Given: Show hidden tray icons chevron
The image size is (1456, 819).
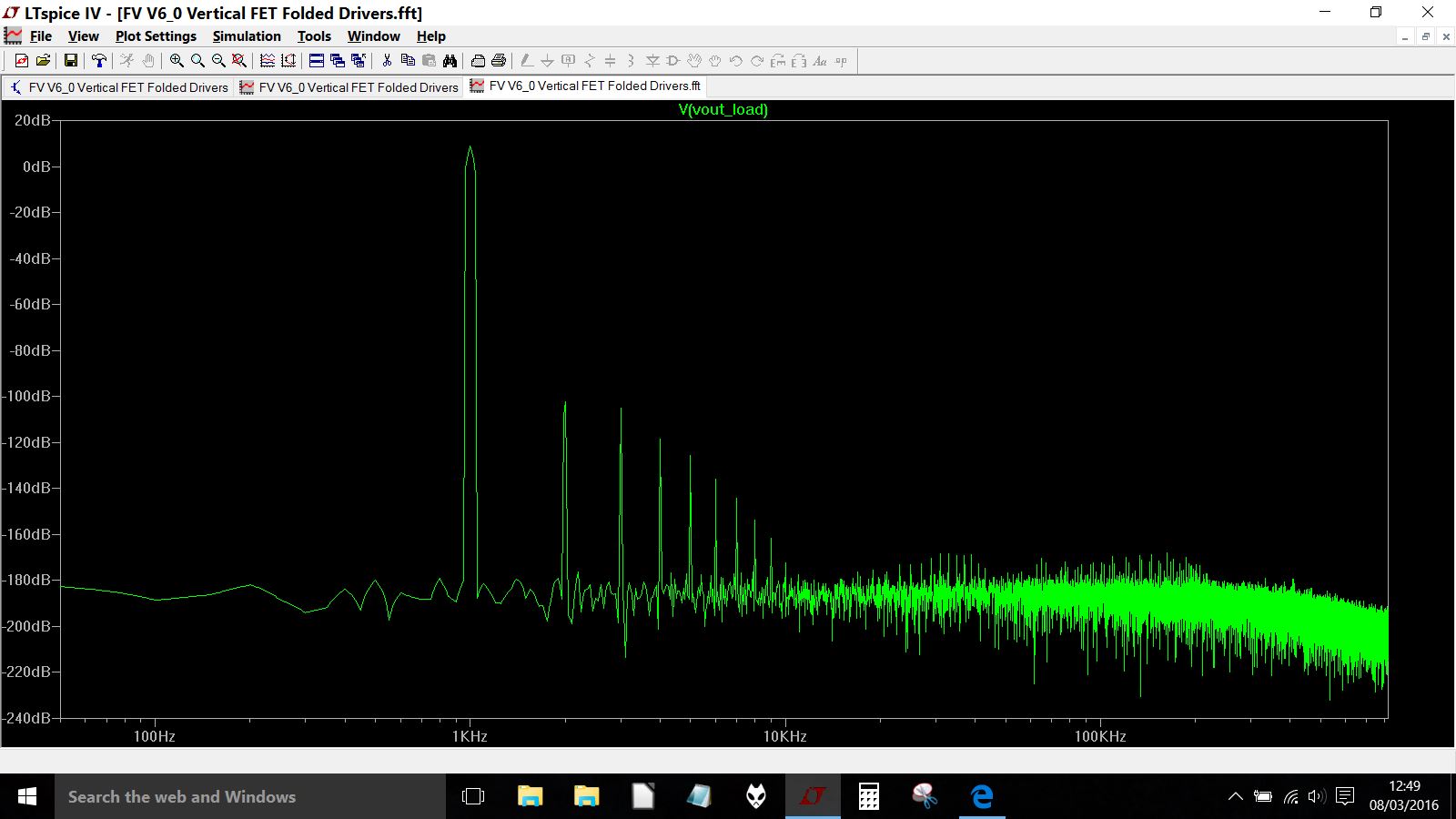Looking at the screenshot, I should [1235, 796].
